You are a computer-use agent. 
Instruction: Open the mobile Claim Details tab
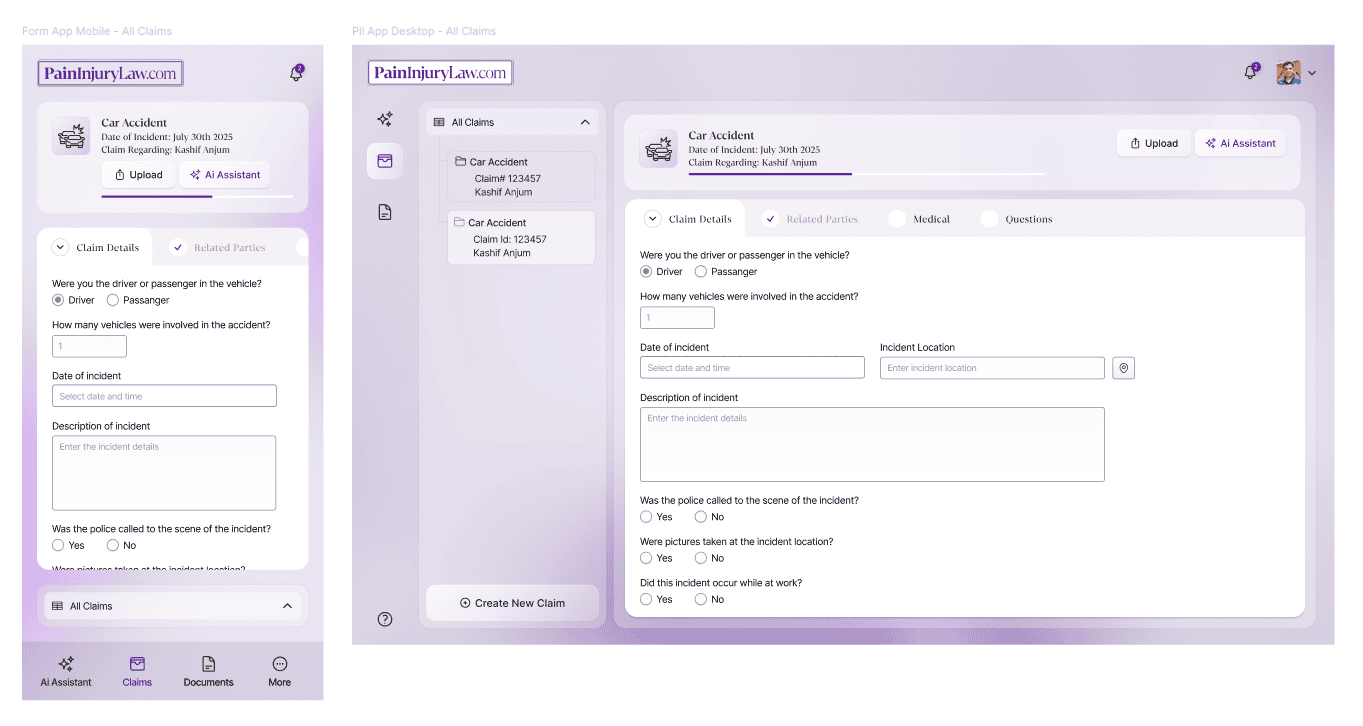click(95, 247)
